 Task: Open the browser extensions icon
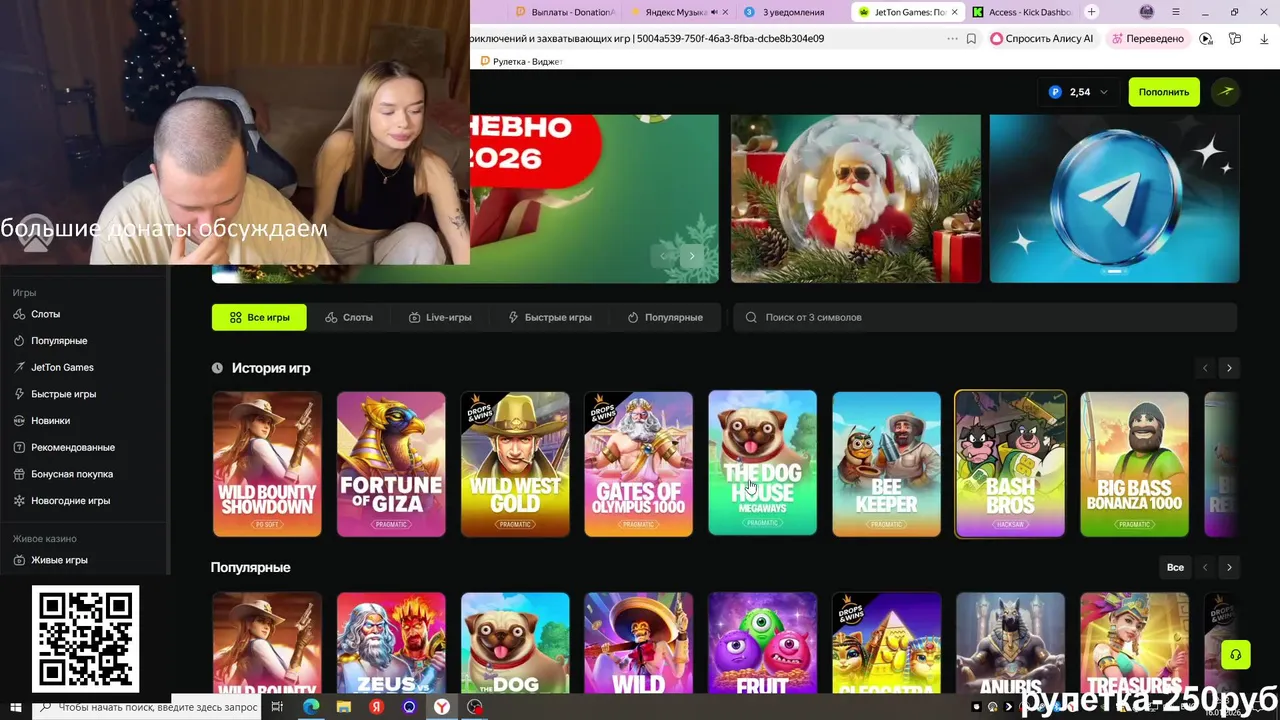click(1235, 39)
